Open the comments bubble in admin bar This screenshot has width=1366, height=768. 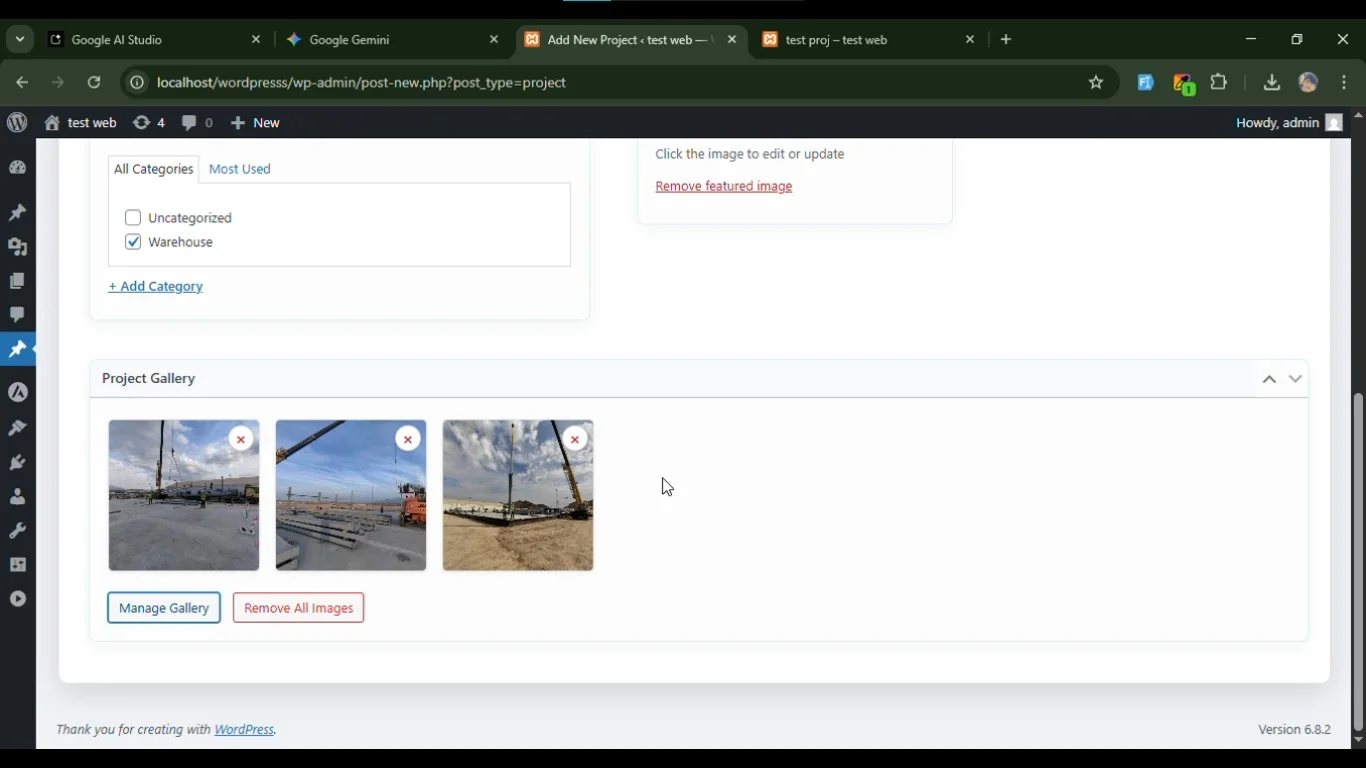197,123
